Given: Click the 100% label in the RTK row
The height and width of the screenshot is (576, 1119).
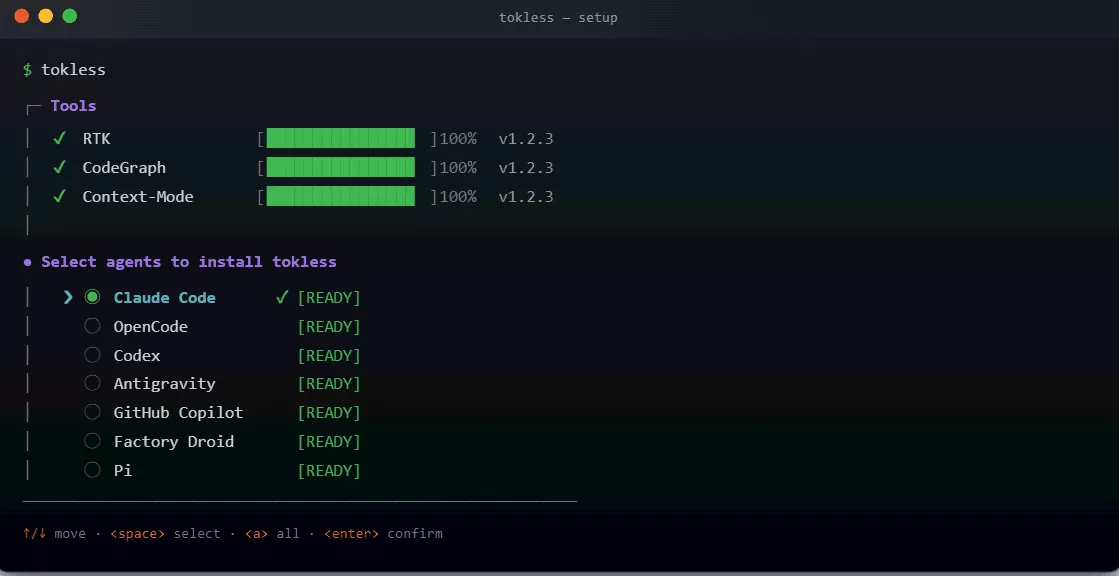Looking at the screenshot, I should 457,138.
